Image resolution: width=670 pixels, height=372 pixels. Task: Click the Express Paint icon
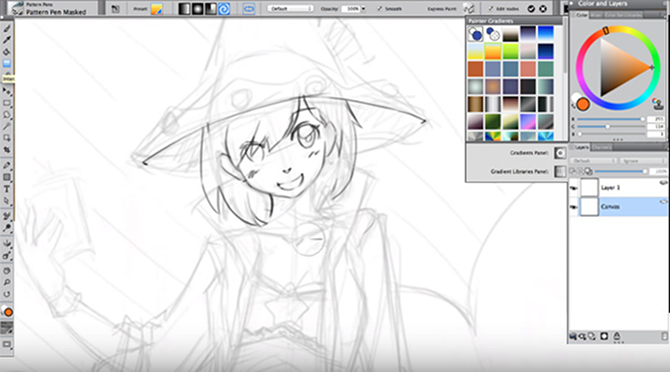pyautogui.click(x=469, y=9)
